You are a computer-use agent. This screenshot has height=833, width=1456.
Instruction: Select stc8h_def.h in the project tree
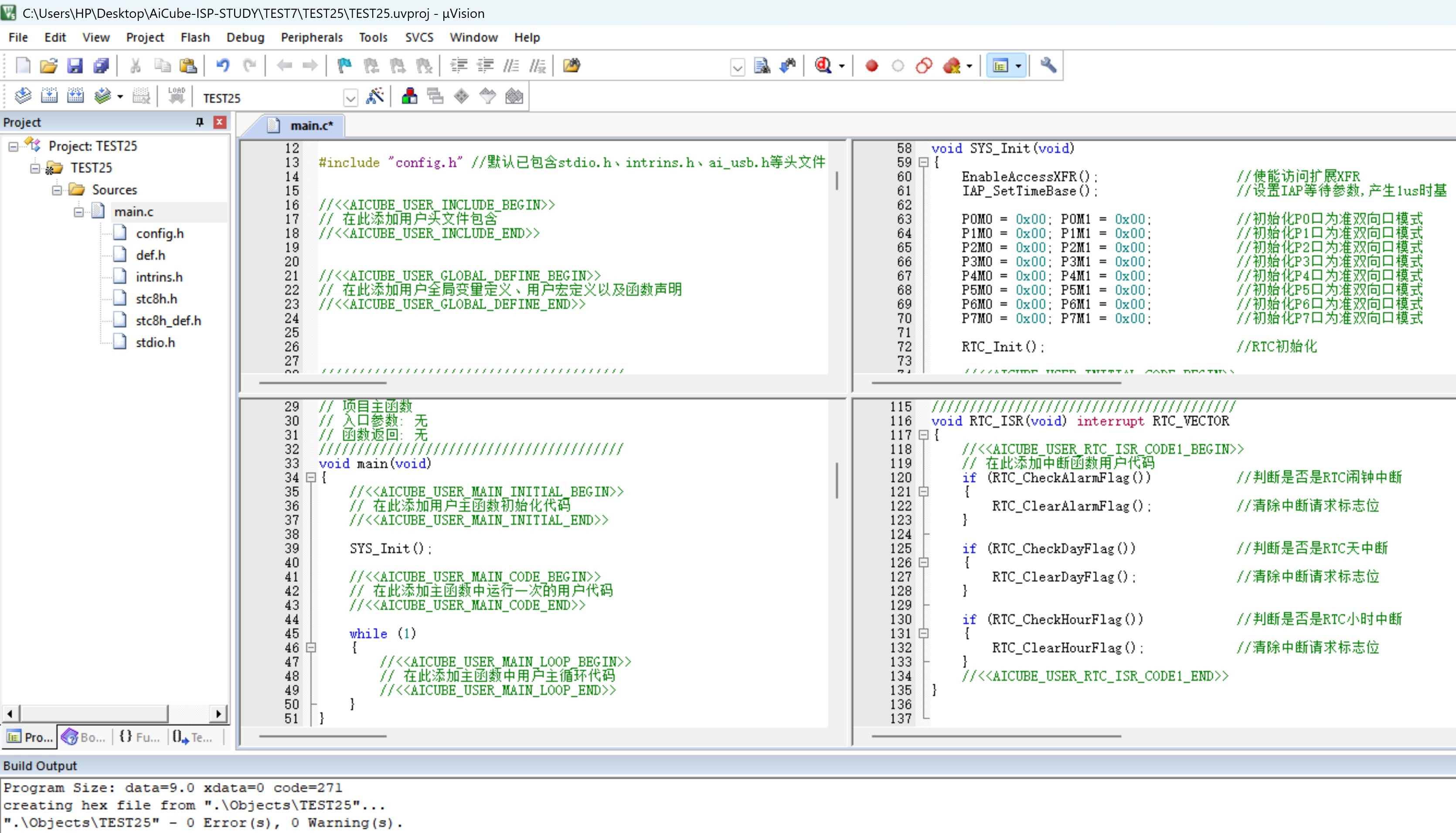tap(168, 321)
